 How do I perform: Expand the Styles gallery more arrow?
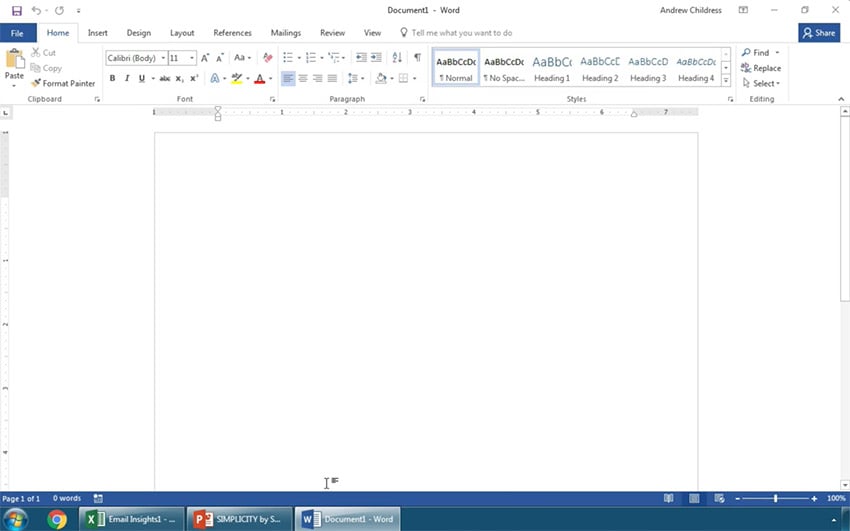pyautogui.click(x=725, y=80)
